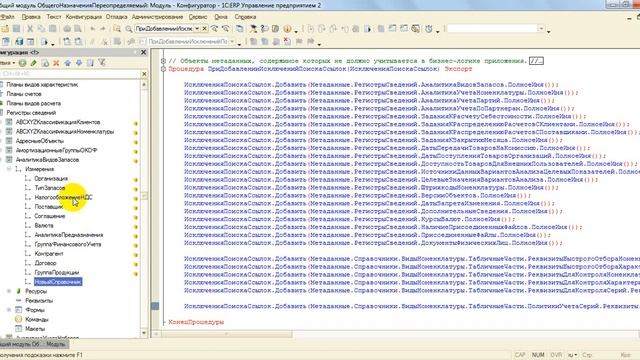This screenshot has height=360, width=640.
Task: Select Планы видов расчета tree node
Action: pos(33,103)
